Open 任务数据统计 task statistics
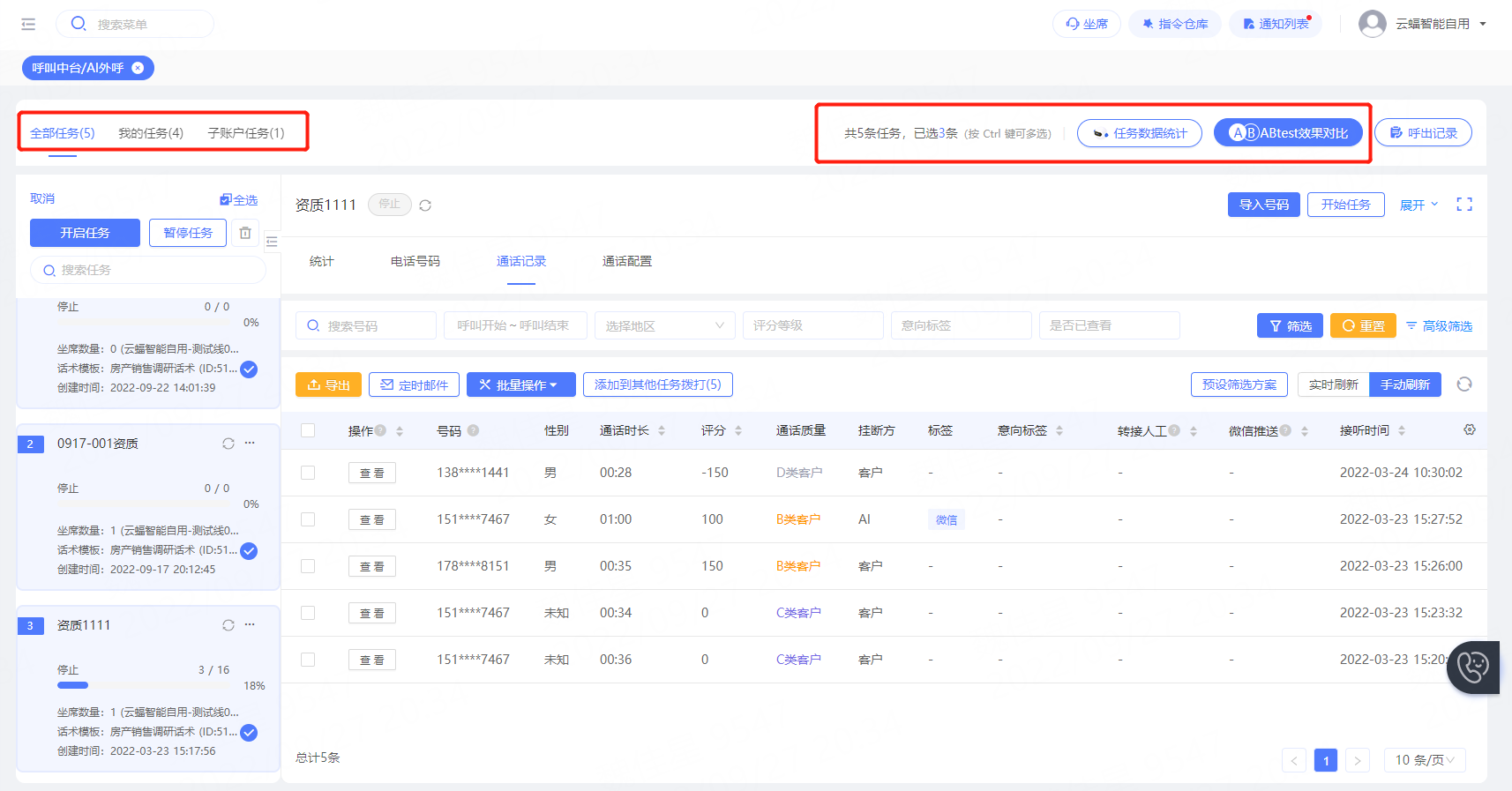The width and height of the screenshot is (1512, 791). point(1140,133)
